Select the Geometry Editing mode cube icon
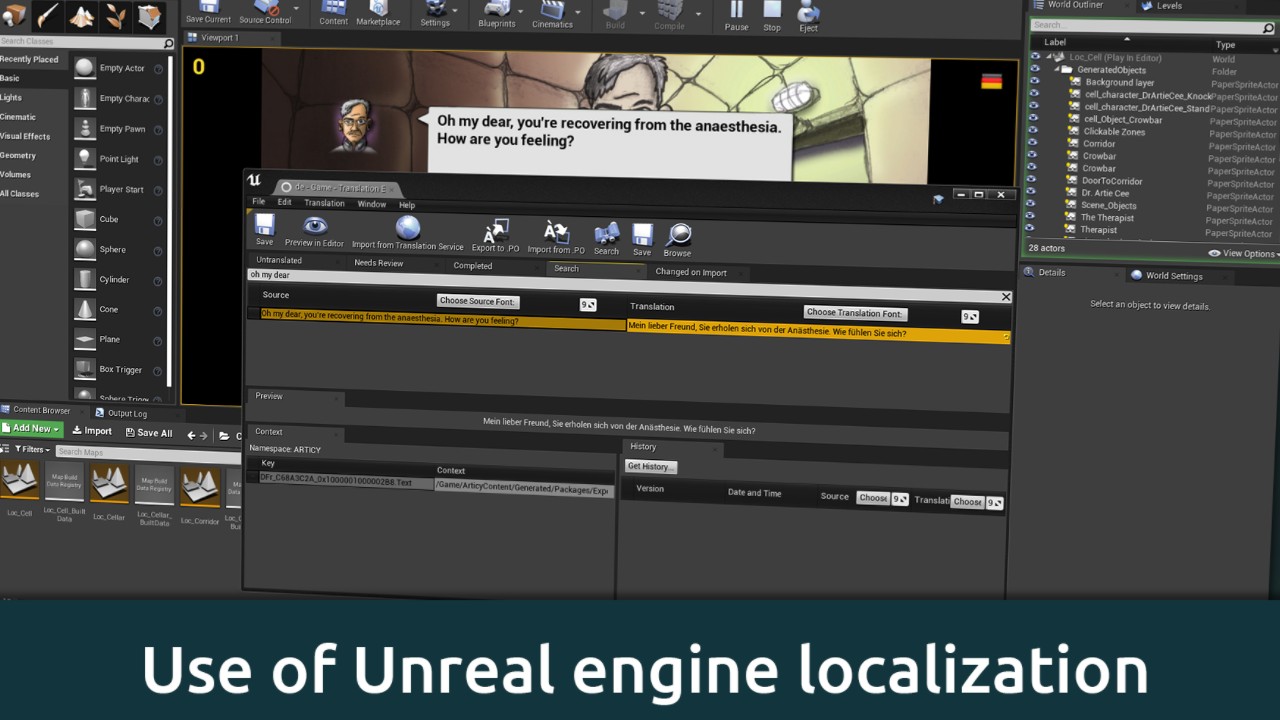 149,15
